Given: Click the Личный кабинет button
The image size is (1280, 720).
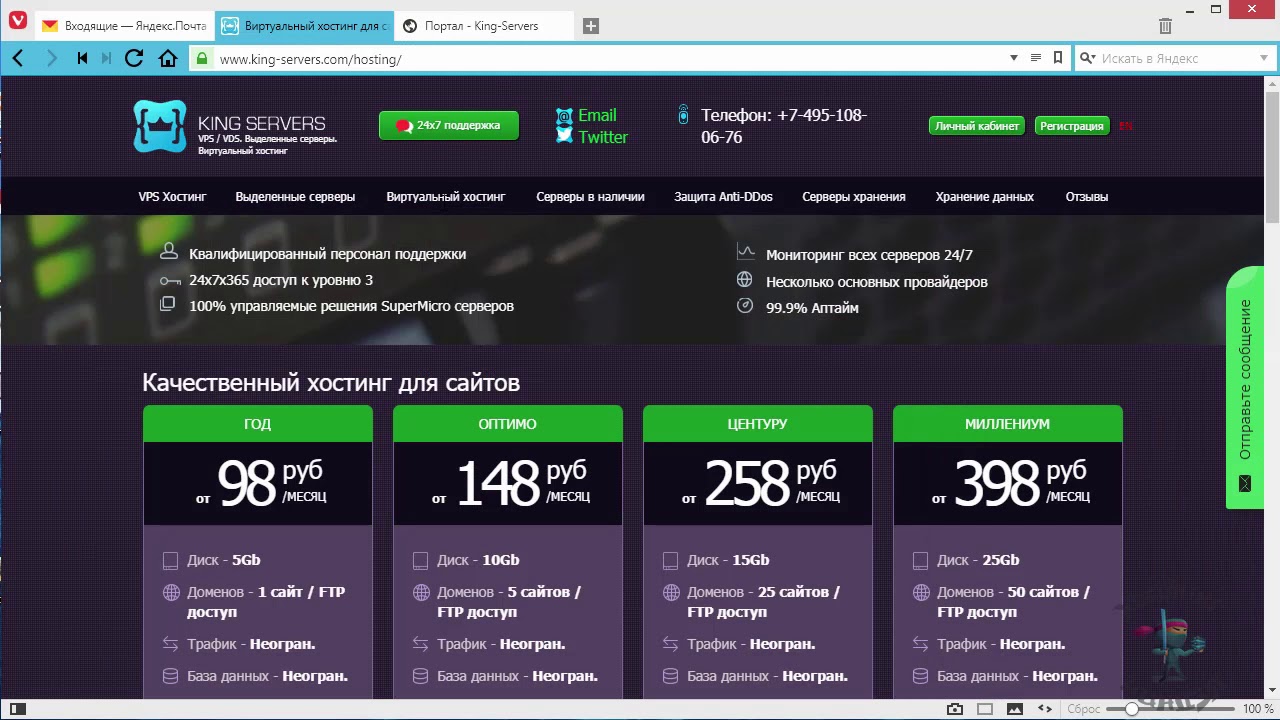Looking at the screenshot, I should click(977, 126).
